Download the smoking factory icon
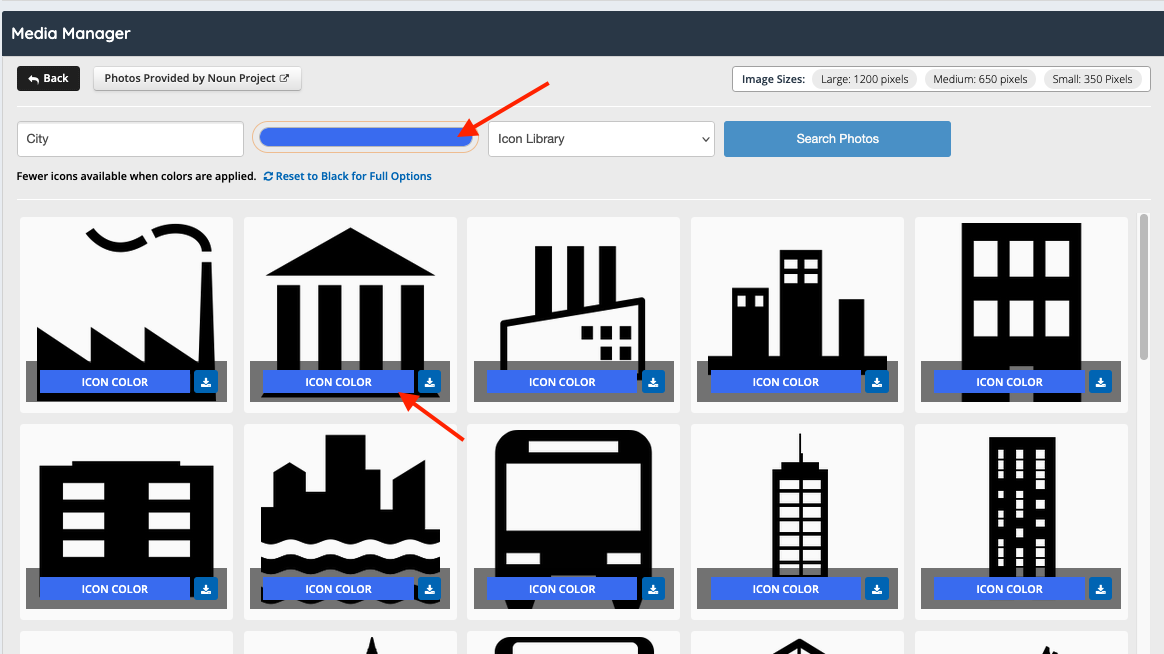The width and height of the screenshot is (1164, 654). 206,382
